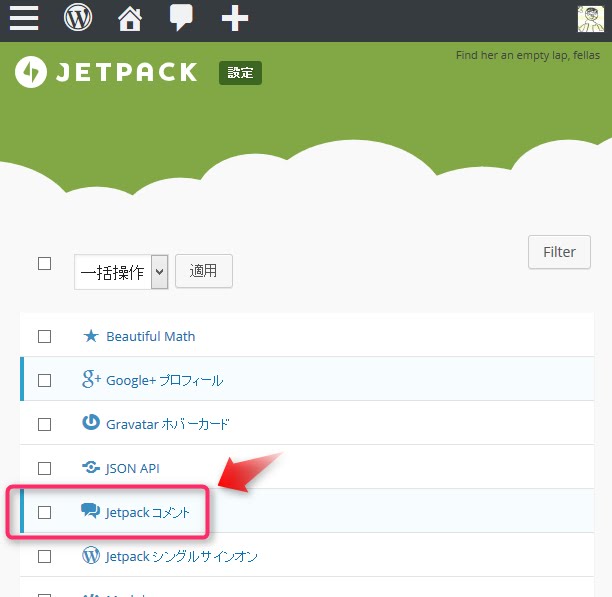
Task: Click the JSON API icon
Action: [x=91, y=467]
